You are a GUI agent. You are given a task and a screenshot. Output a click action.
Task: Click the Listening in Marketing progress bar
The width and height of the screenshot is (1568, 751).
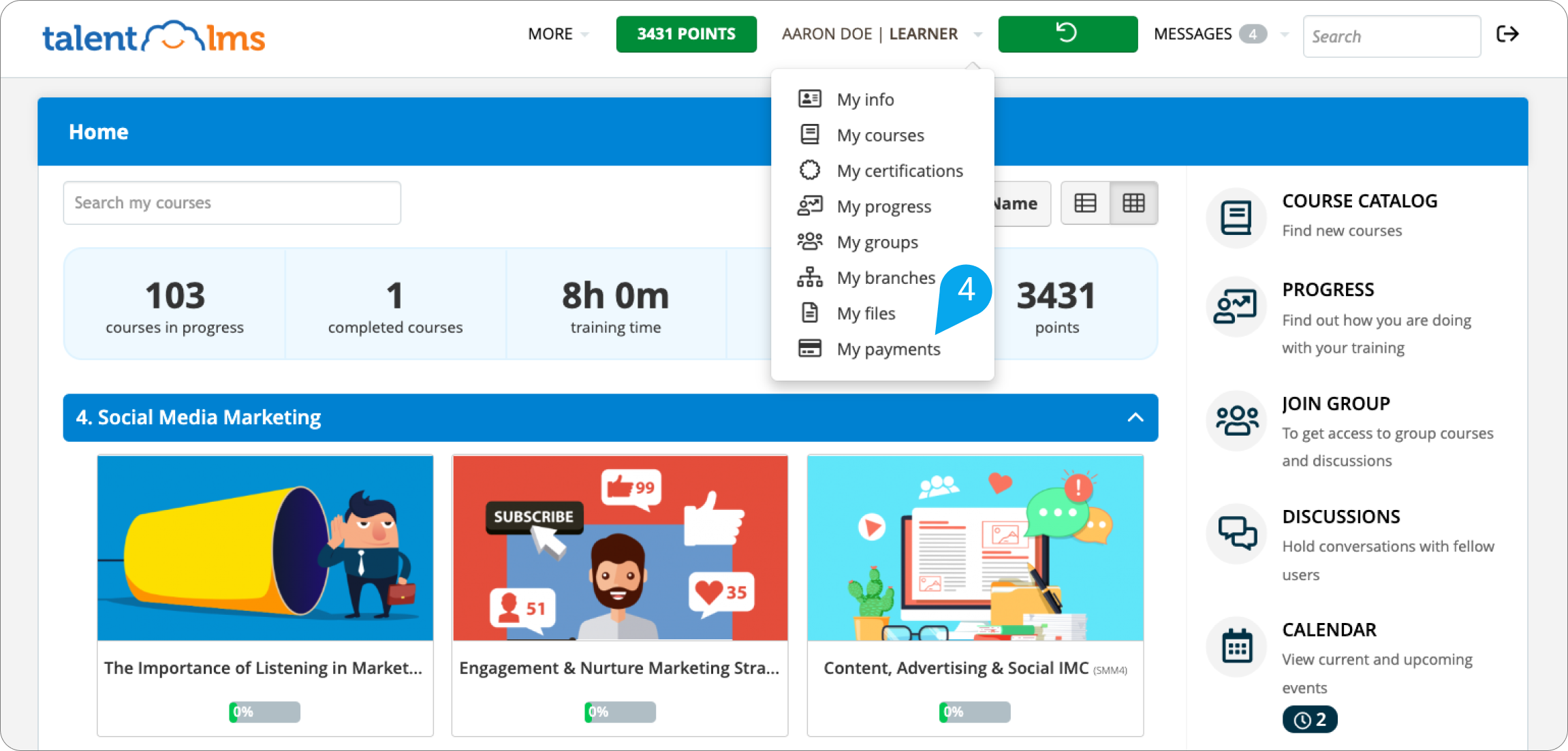coord(264,712)
